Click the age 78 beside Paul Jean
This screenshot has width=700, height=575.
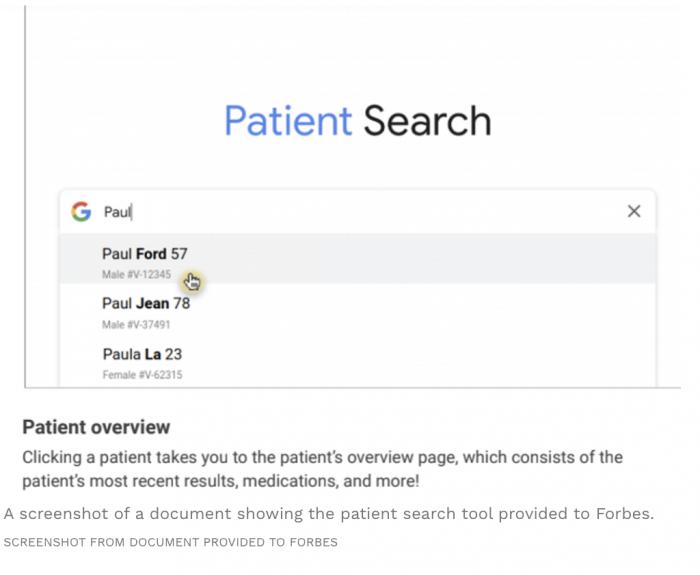[181, 303]
